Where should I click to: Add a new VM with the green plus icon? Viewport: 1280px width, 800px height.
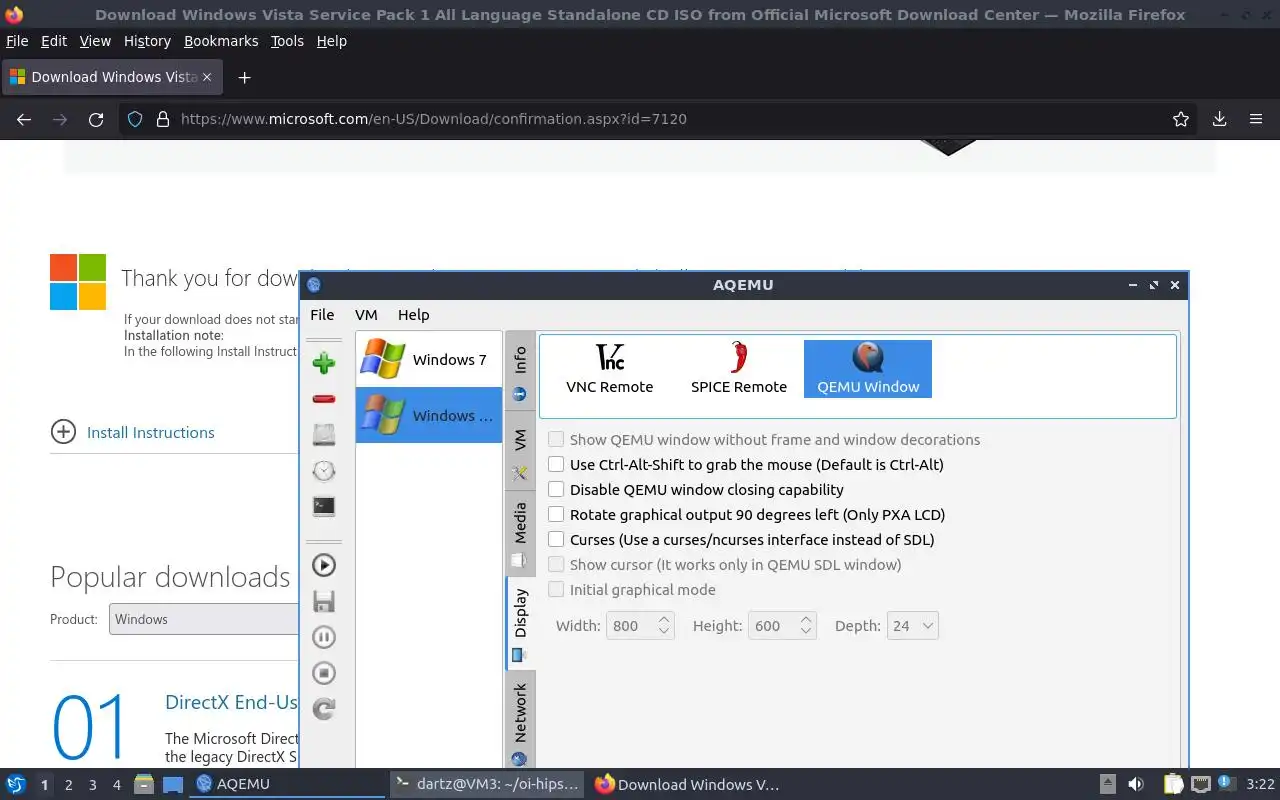pyautogui.click(x=323, y=363)
